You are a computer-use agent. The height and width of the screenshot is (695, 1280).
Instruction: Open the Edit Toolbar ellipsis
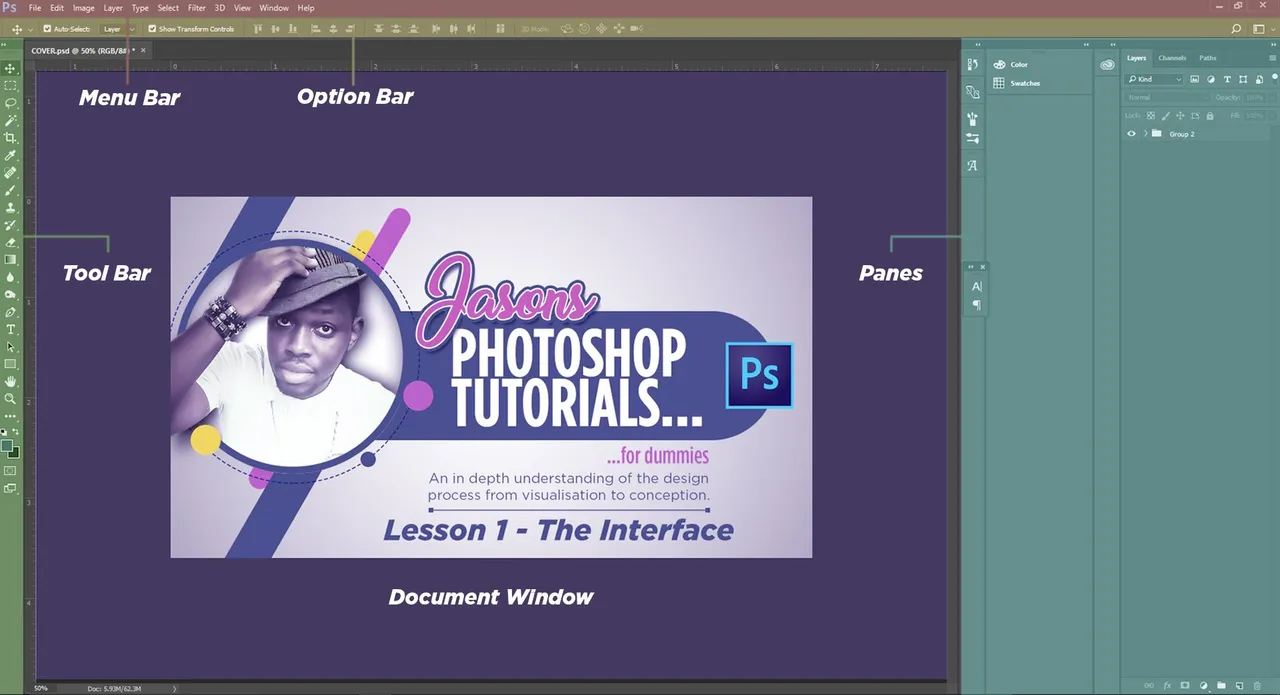pyautogui.click(x=11, y=415)
